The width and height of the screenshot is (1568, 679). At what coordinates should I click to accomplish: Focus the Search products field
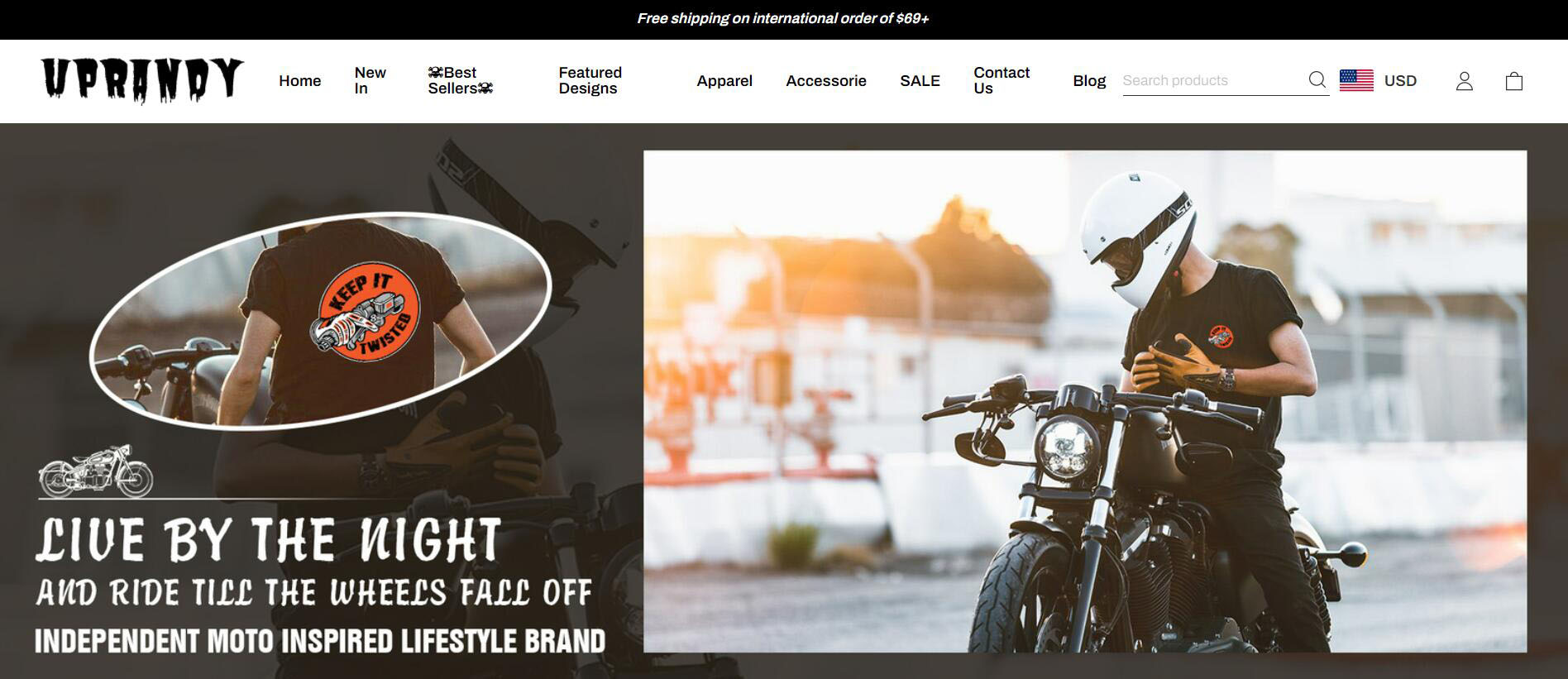[1212, 80]
